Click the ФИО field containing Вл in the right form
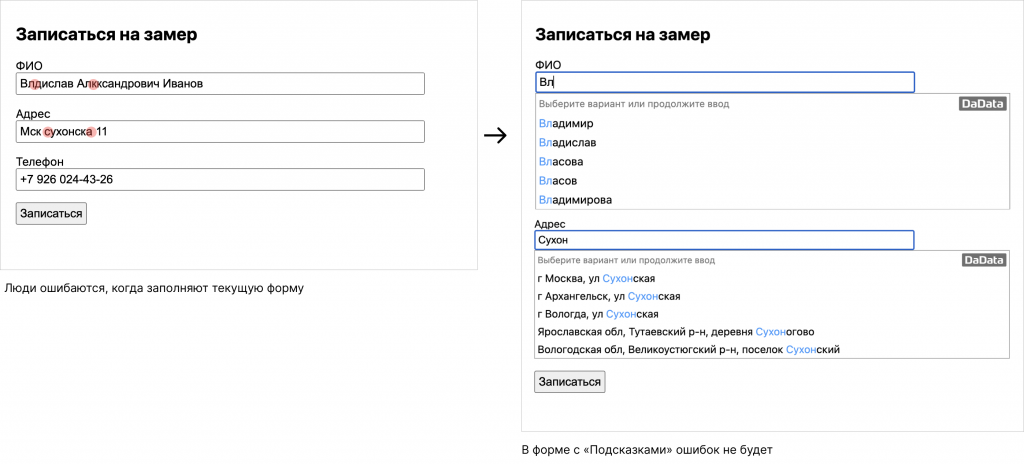 tap(724, 82)
